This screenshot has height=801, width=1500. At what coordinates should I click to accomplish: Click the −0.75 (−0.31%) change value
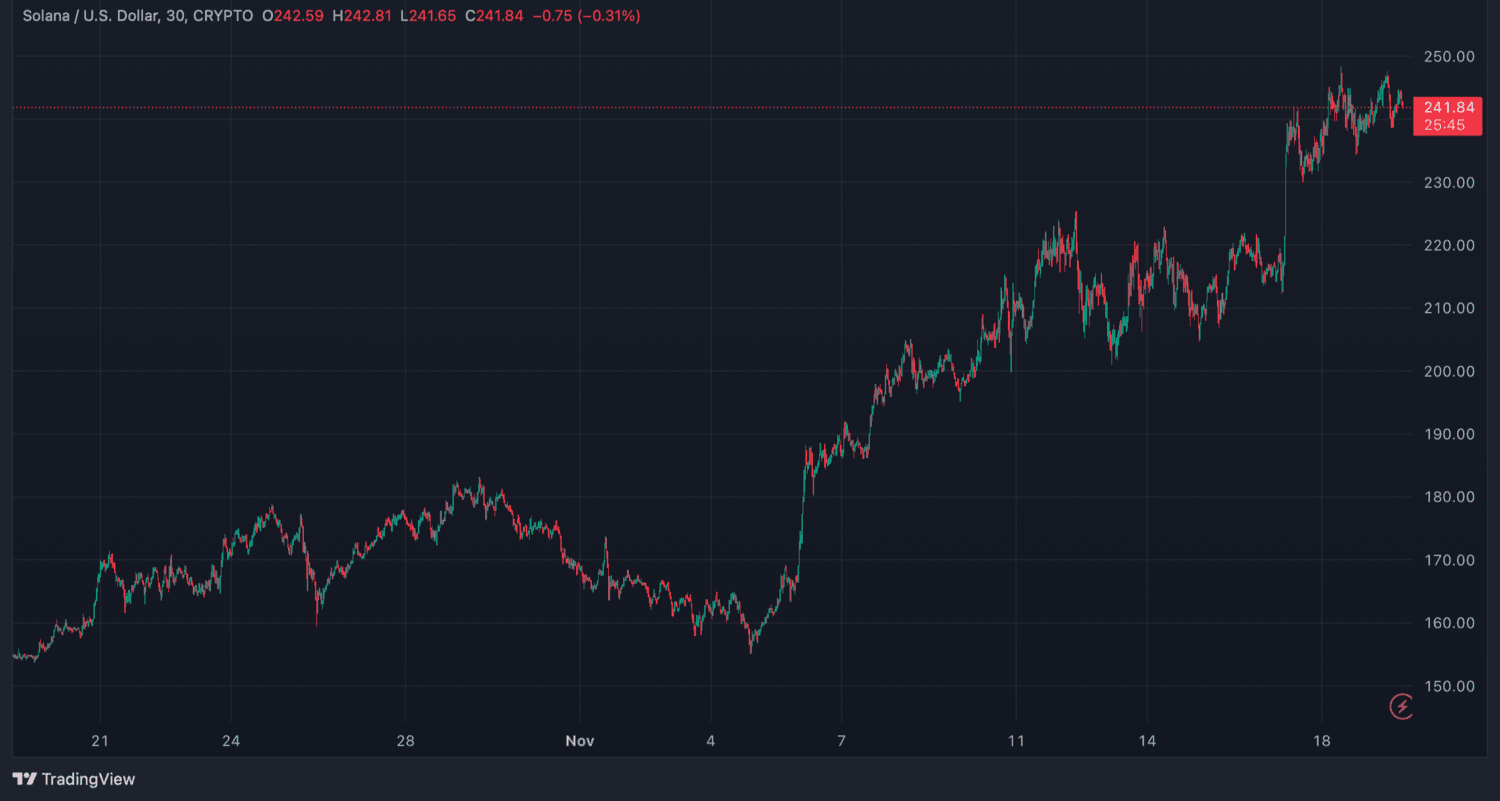coord(587,17)
